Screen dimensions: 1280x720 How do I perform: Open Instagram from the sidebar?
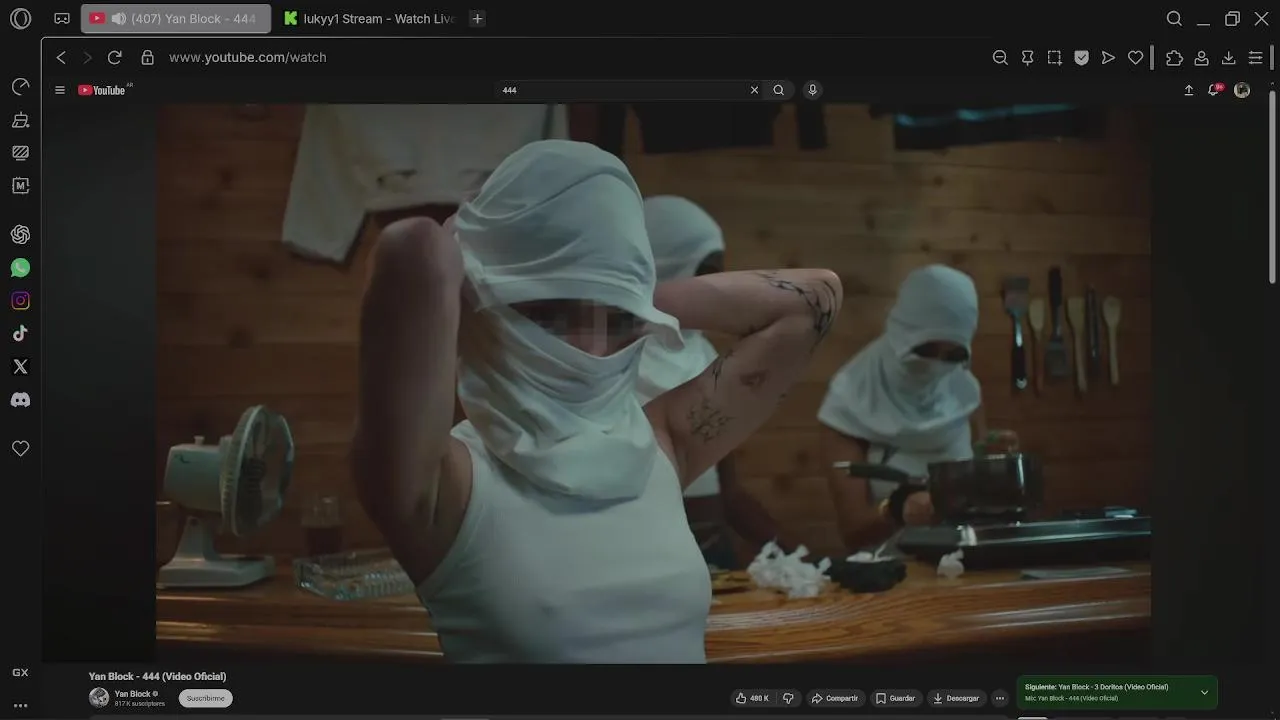click(x=20, y=301)
